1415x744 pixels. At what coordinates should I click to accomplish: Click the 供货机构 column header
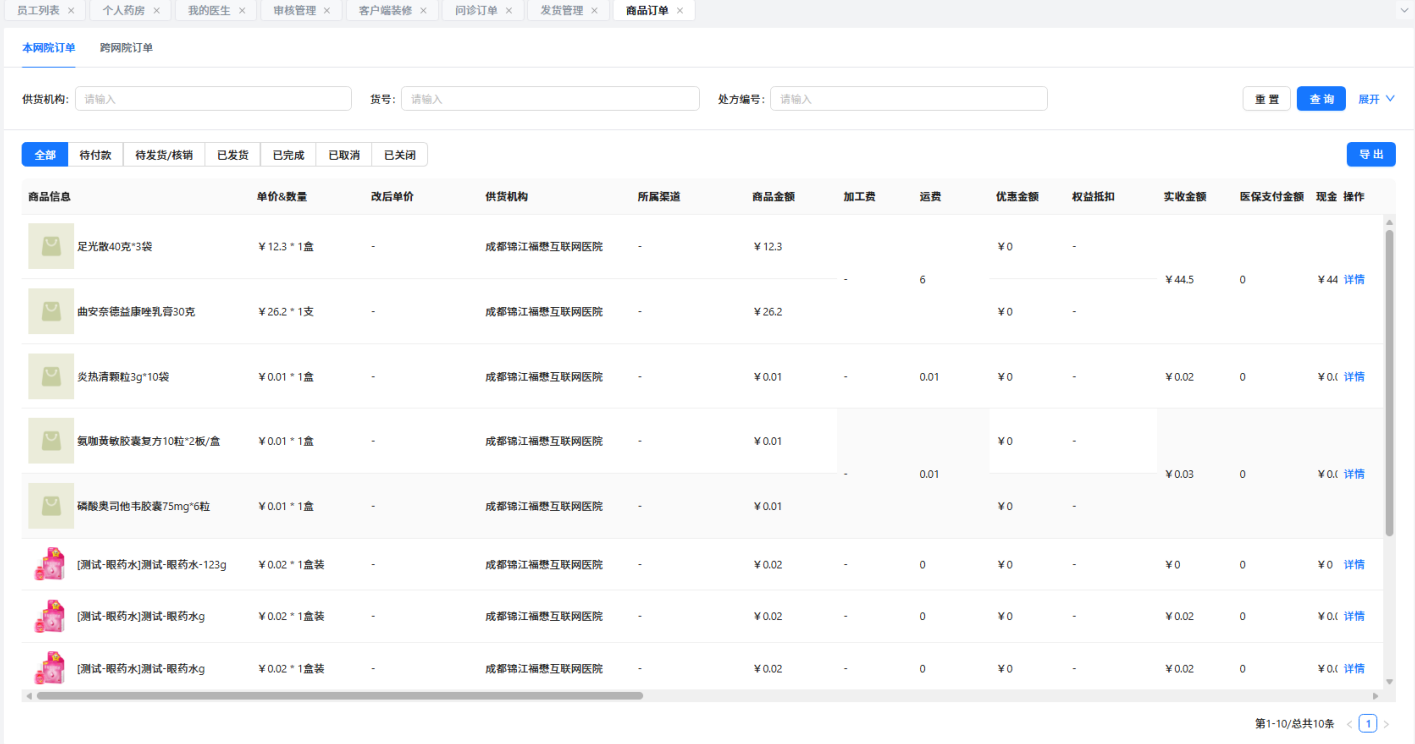click(x=506, y=197)
